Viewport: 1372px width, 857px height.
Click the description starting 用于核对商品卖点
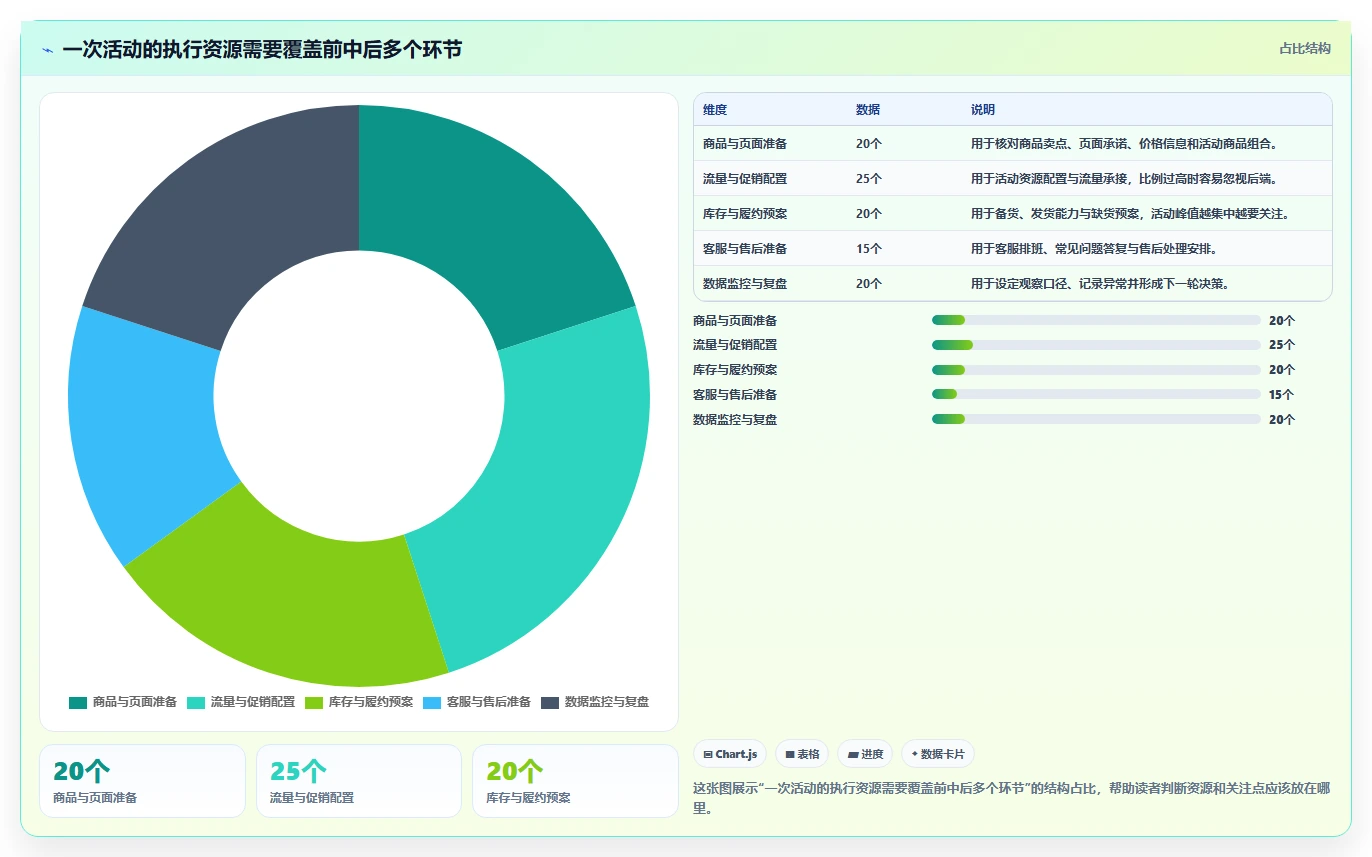[x=1124, y=144]
